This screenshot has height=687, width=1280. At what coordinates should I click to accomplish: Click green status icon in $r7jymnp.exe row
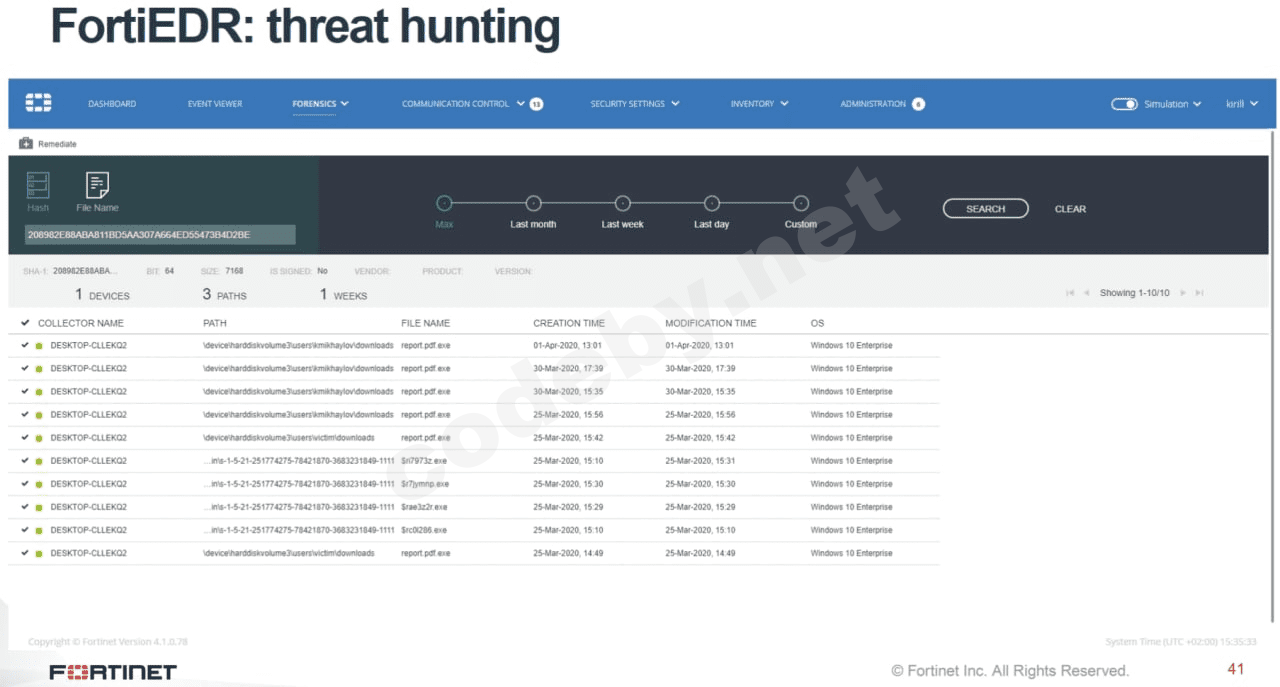(39, 484)
